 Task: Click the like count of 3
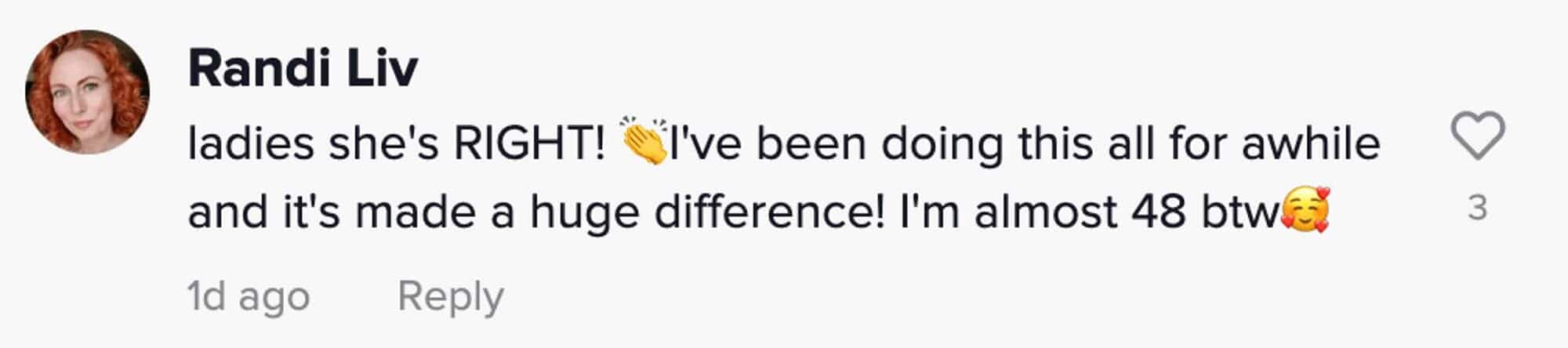point(1477,208)
